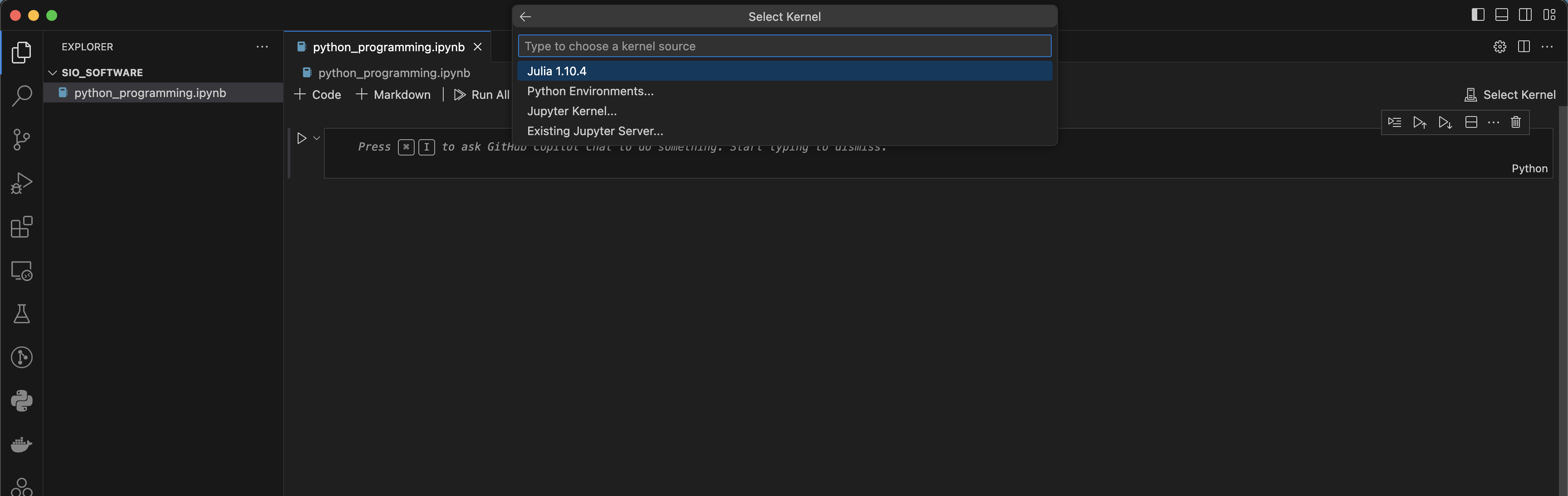Open the Extensions view
This screenshot has width=1568, height=496.
(x=22, y=226)
